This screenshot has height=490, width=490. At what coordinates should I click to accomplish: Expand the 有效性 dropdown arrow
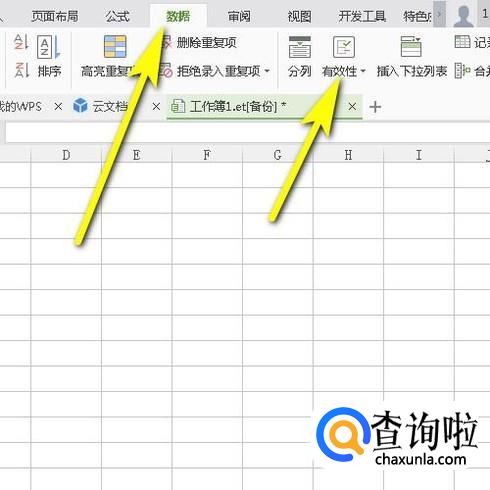coord(363,71)
